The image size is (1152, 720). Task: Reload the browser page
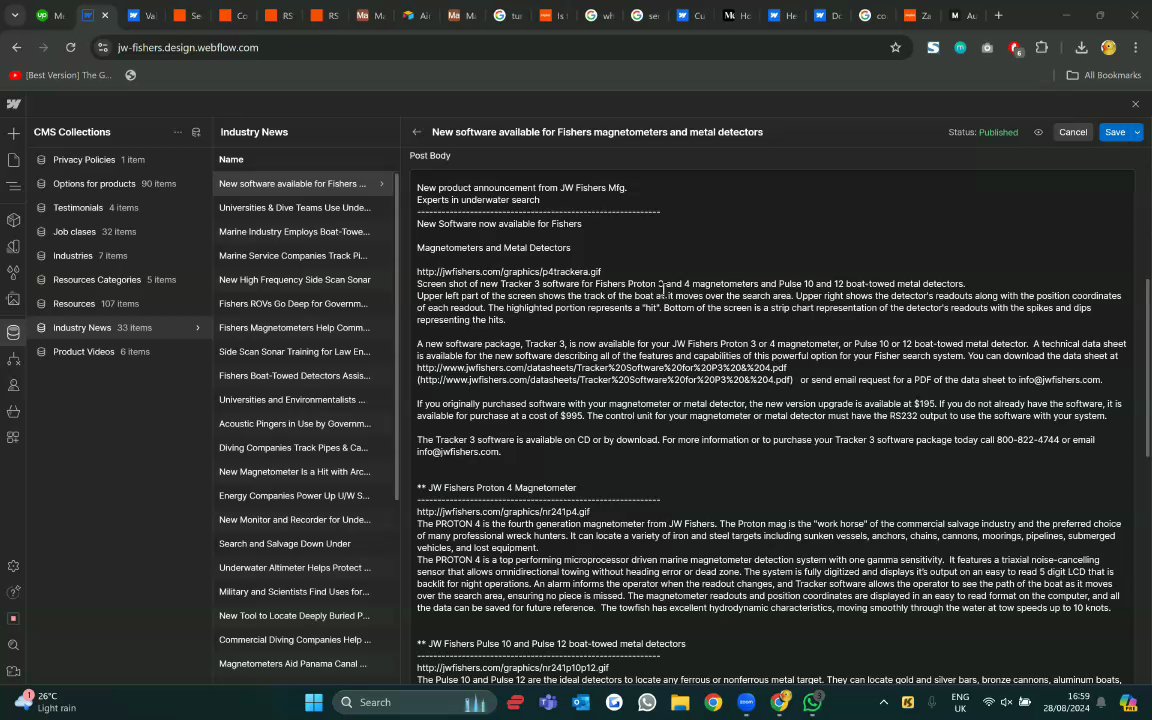click(71, 48)
